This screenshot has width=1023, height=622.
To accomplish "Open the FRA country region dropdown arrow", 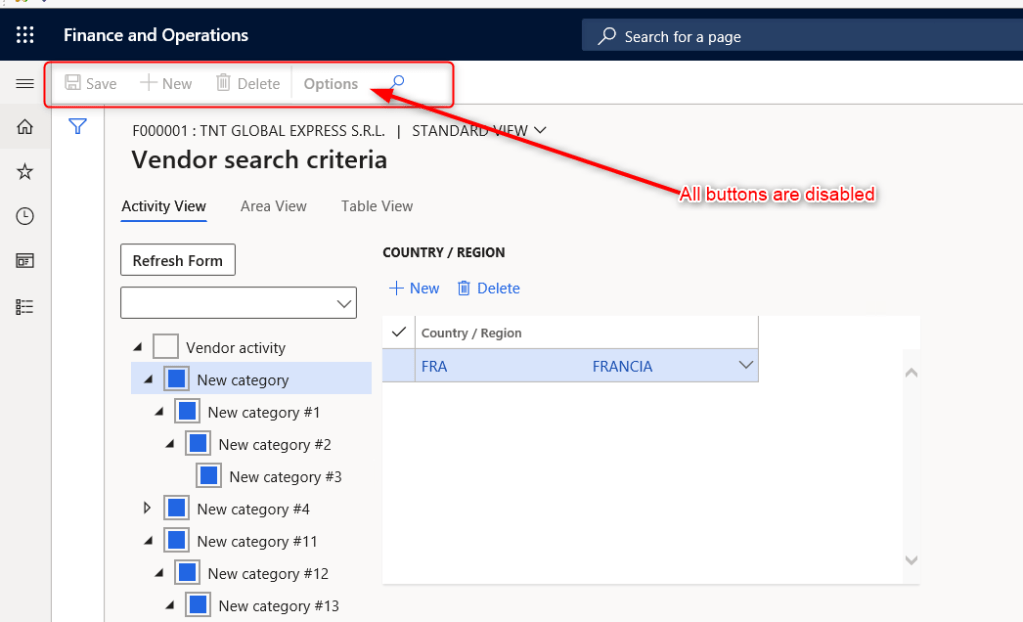I will tap(745, 366).
